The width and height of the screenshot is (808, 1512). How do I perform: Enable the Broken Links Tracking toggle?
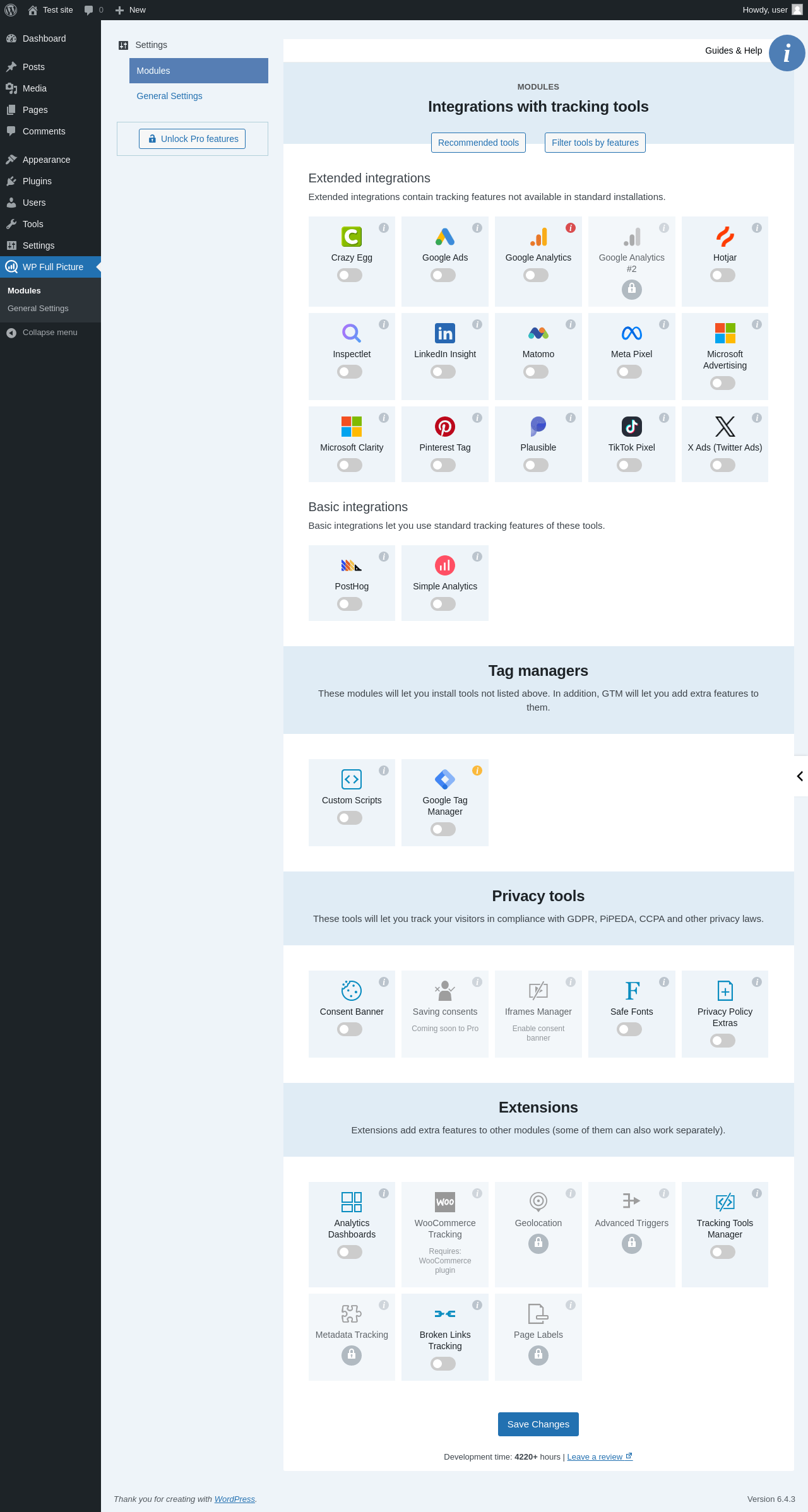point(443,1364)
